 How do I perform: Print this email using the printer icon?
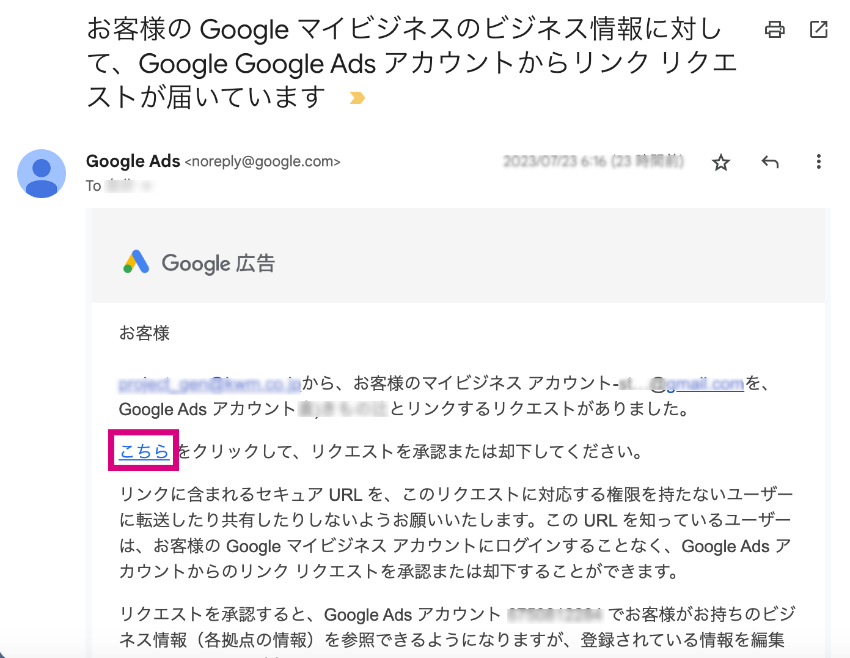tap(774, 29)
